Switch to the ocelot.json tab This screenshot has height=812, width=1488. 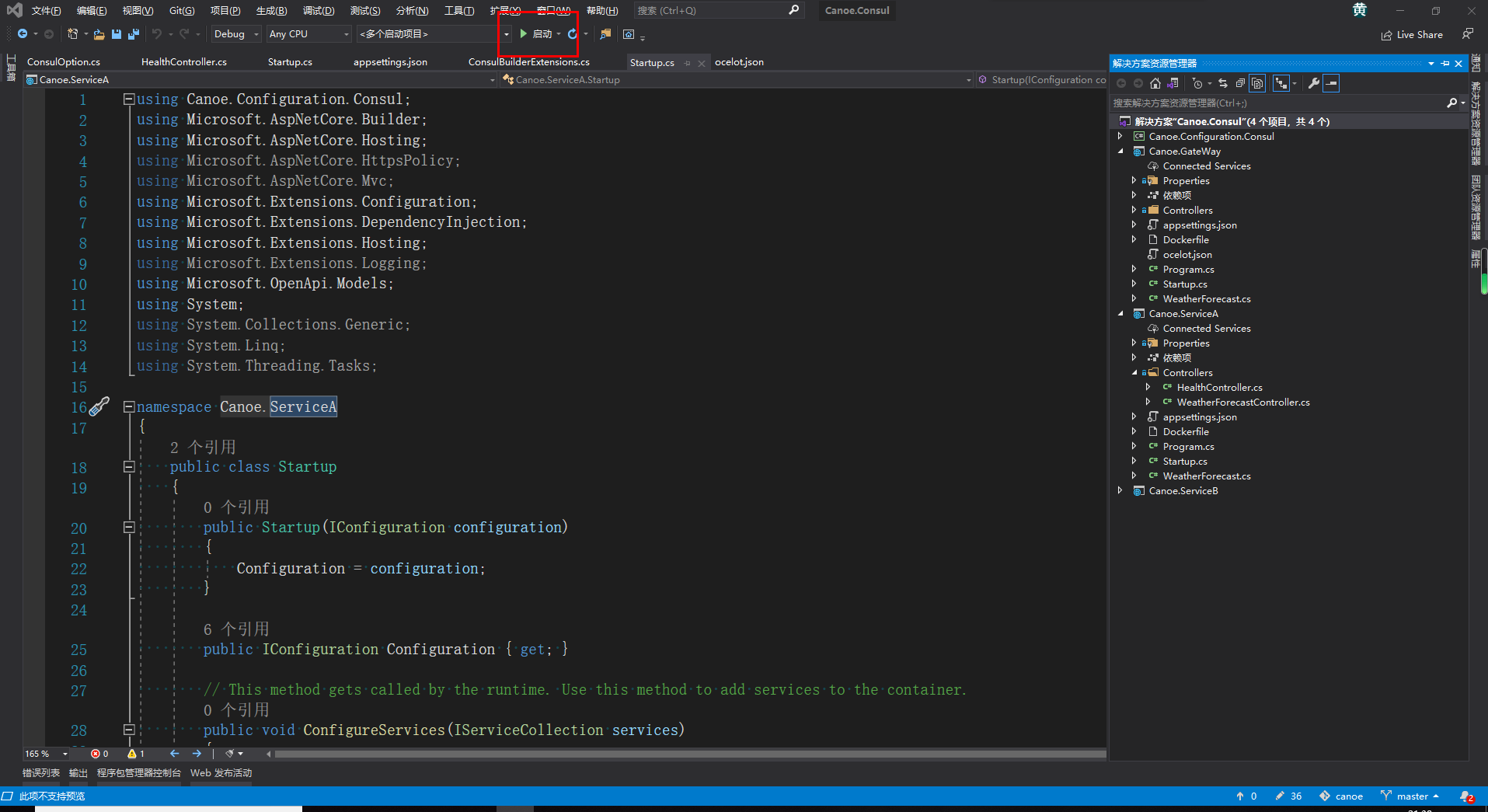tap(739, 62)
